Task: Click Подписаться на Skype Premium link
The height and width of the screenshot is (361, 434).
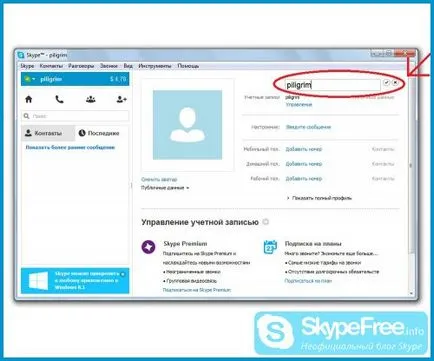Action: [x=197, y=290]
